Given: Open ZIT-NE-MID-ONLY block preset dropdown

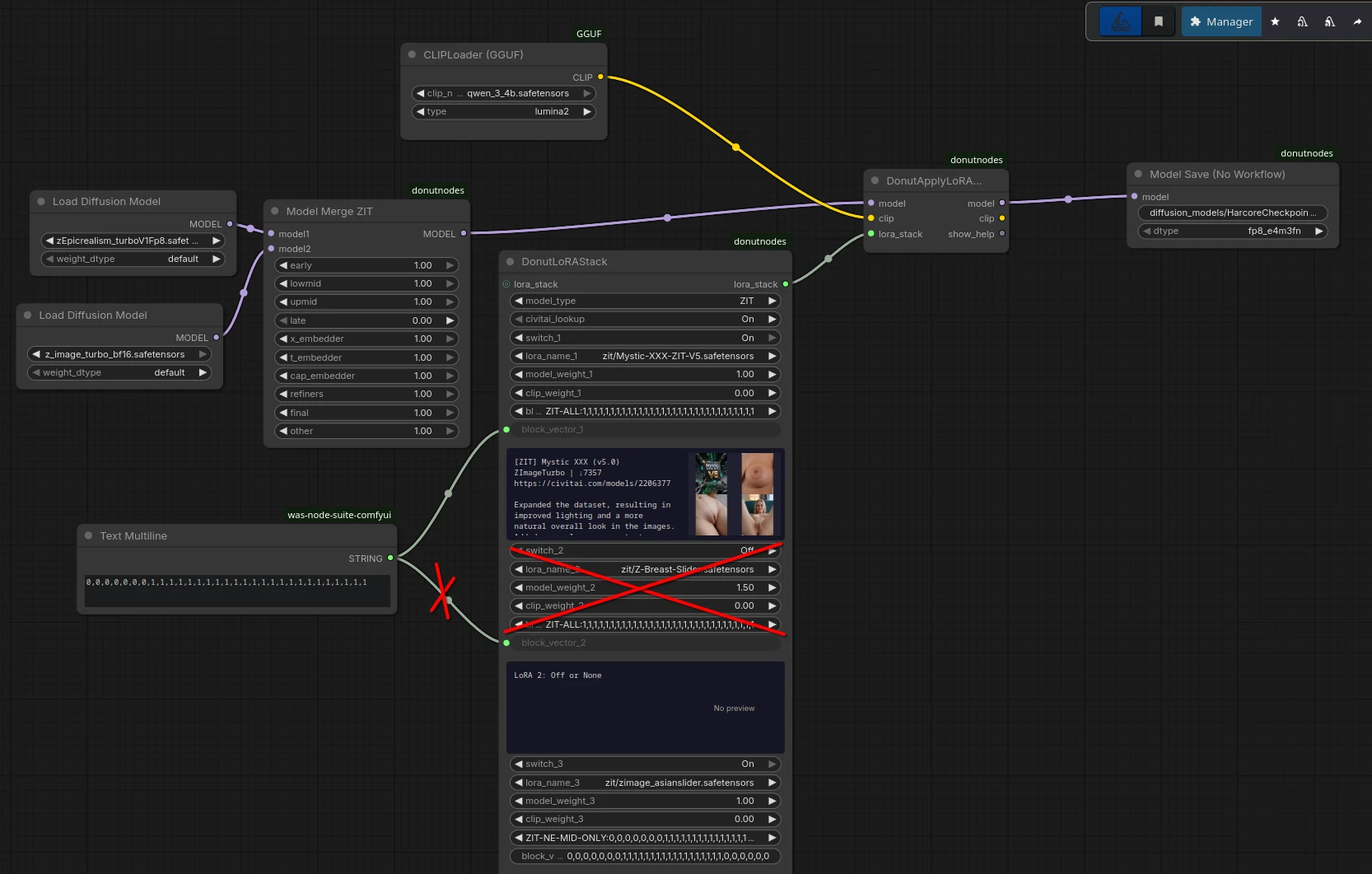Looking at the screenshot, I should [x=645, y=838].
